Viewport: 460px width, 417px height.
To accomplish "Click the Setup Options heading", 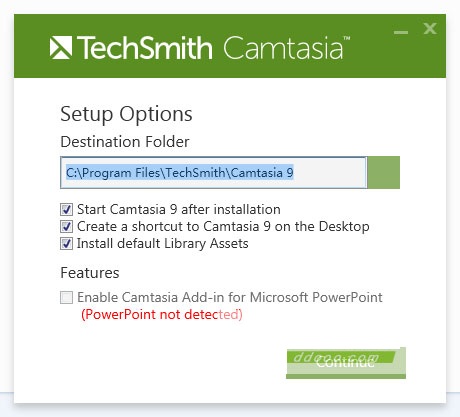I will [126, 114].
